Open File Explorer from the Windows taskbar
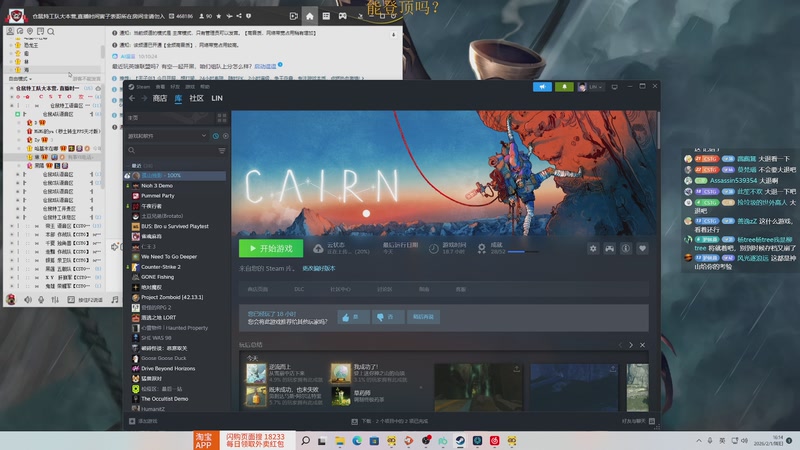The width and height of the screenshot is (800, 450). pyautogui.click(x=340, y=441)
